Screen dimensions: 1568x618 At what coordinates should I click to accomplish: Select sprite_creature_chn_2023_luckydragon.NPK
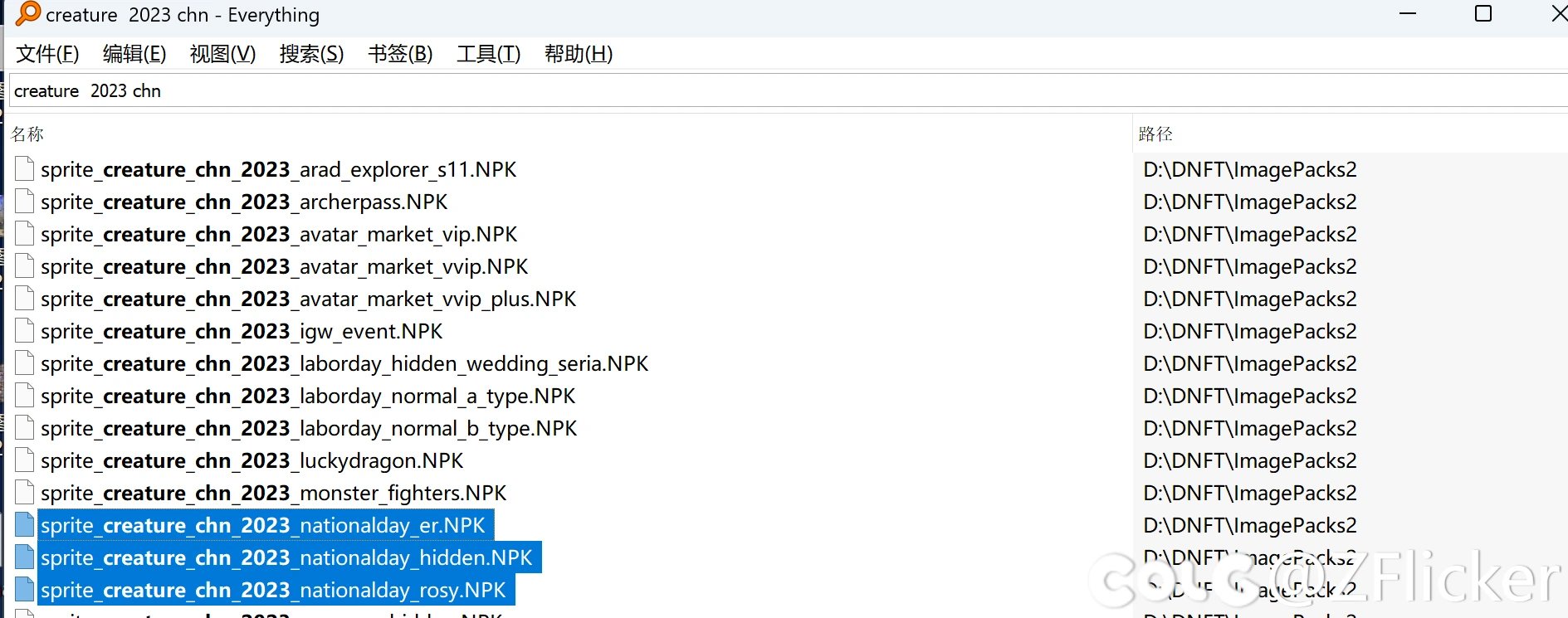point(252,460)
